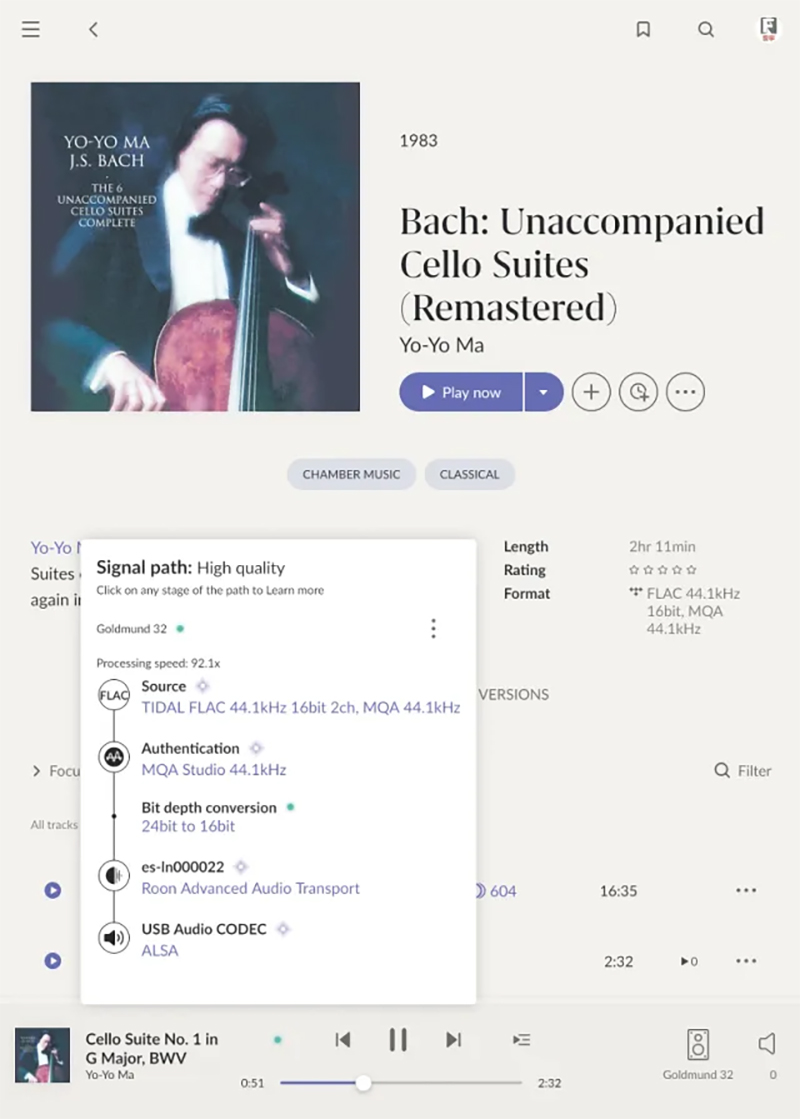Open the volume speaker control
Screen dimensions: 800x1119
pos(767,1043)
